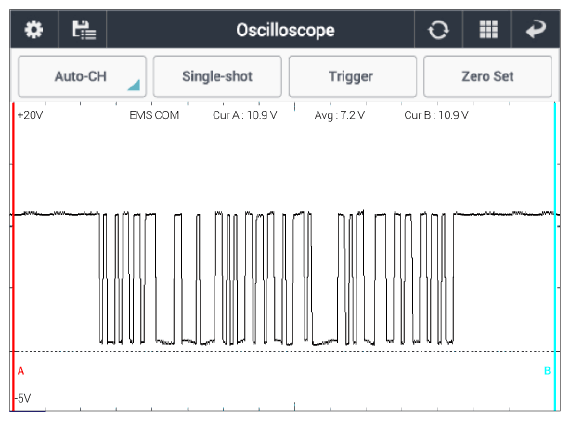This screenshot has width=570, height=421.
Task: Click the save data record icon
Action: pos(84,30)
